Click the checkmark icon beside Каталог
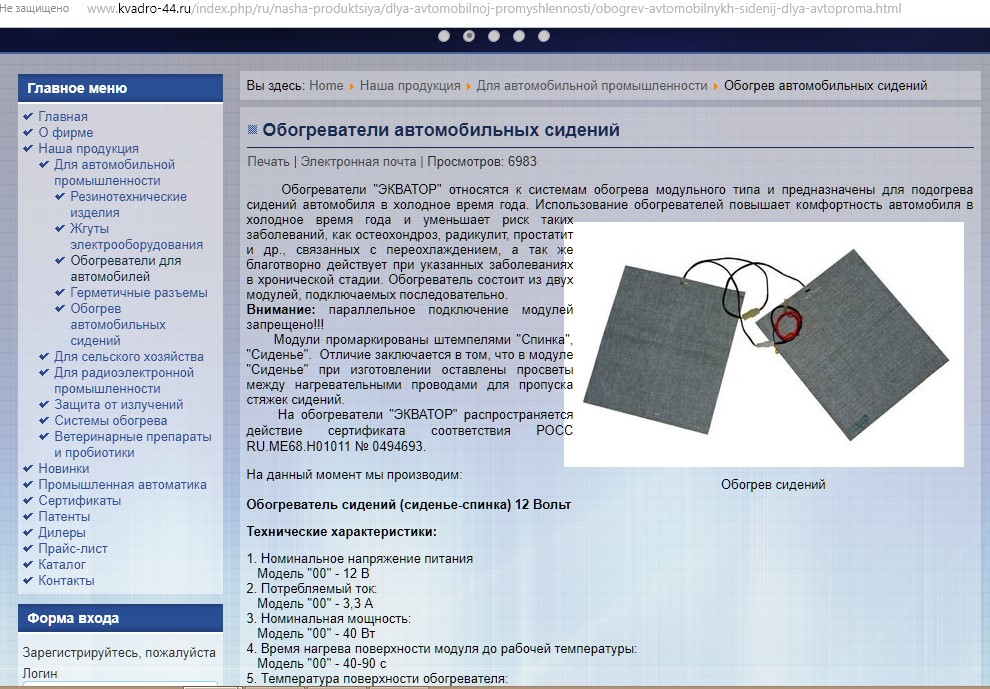 click(28, 564)
